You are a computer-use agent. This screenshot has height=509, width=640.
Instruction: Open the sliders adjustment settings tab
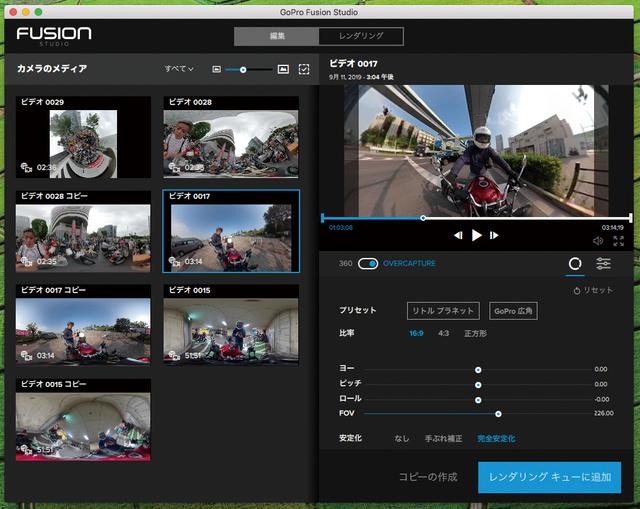click(603, 264)
